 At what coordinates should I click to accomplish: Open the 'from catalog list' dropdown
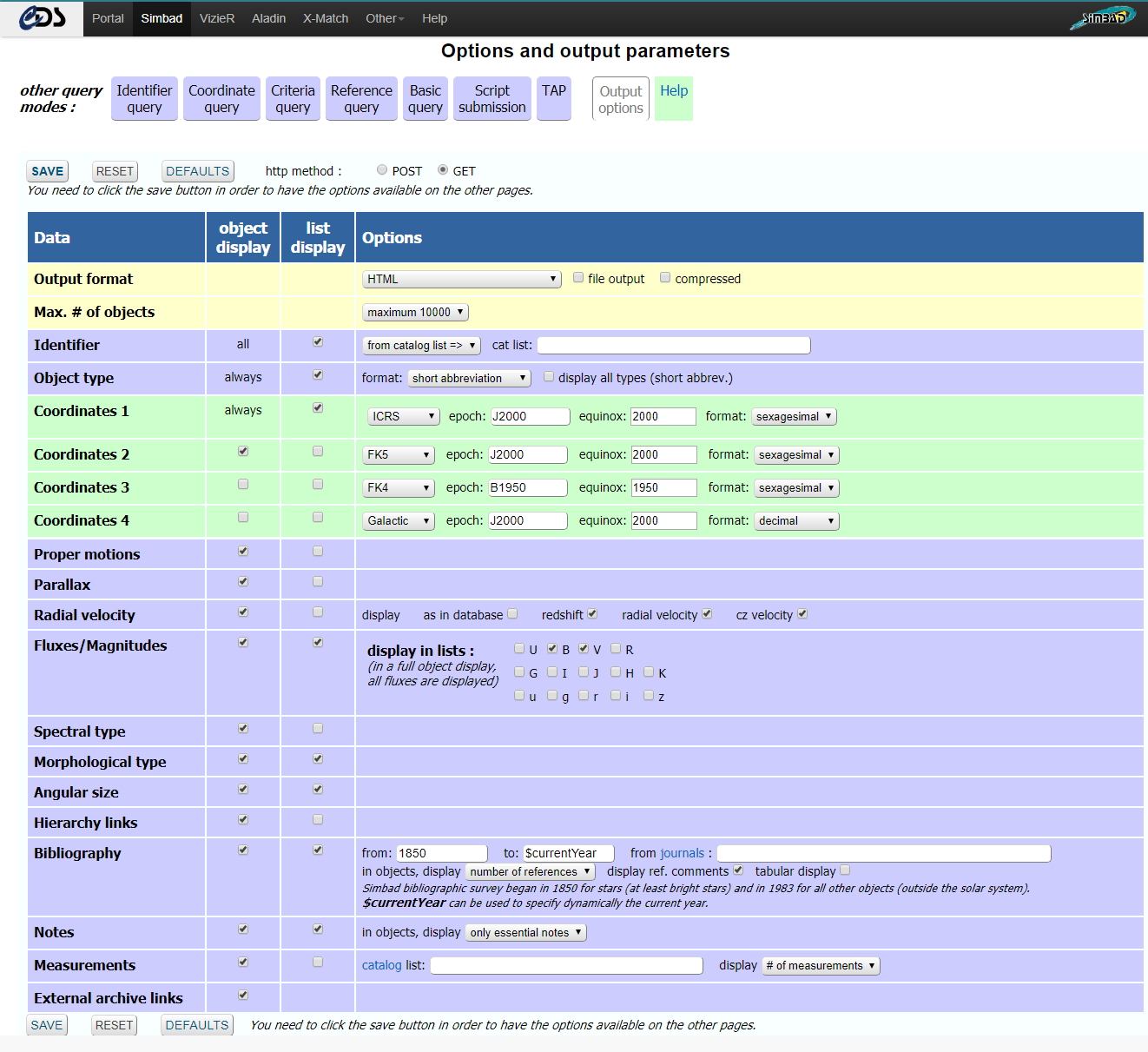click(421, 345)
